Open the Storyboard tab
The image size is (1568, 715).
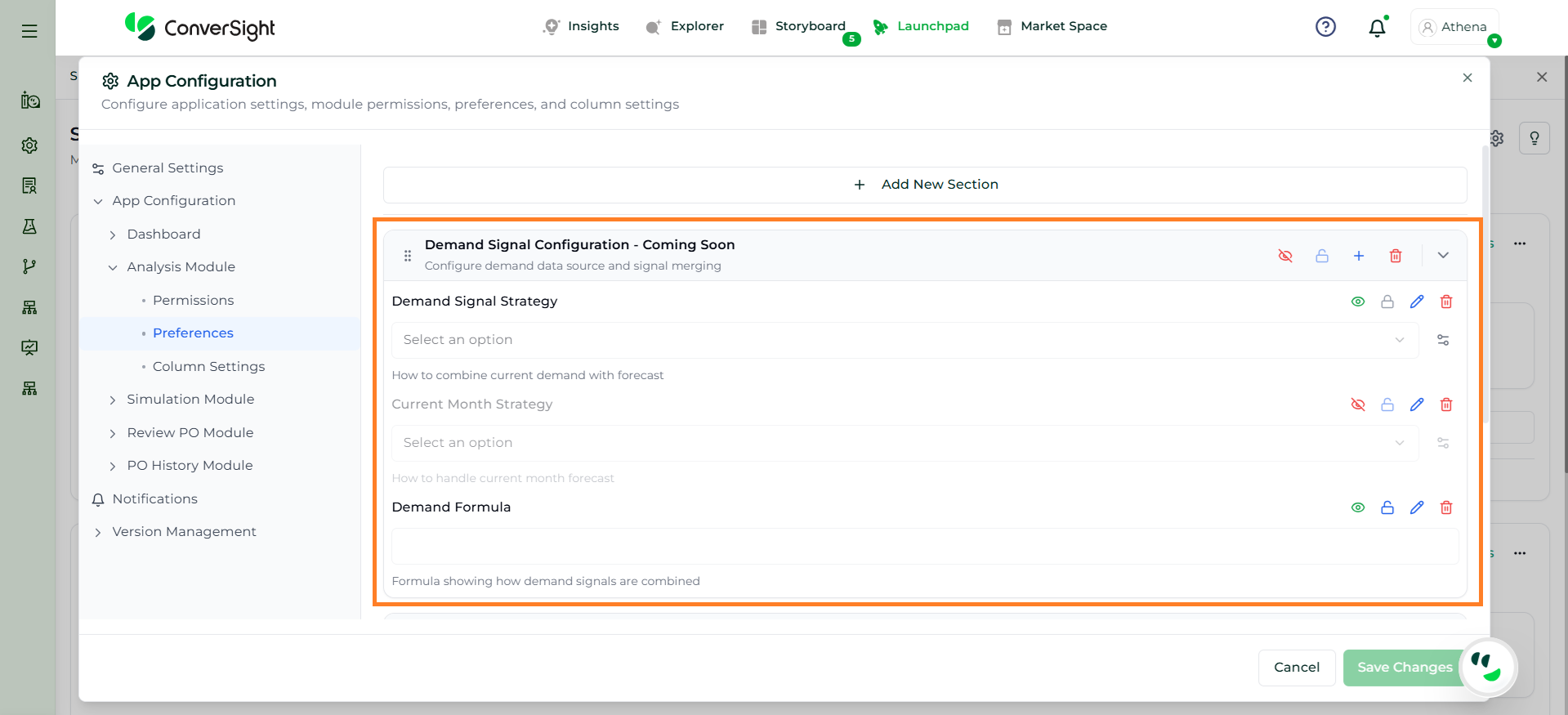coord(809,26)
